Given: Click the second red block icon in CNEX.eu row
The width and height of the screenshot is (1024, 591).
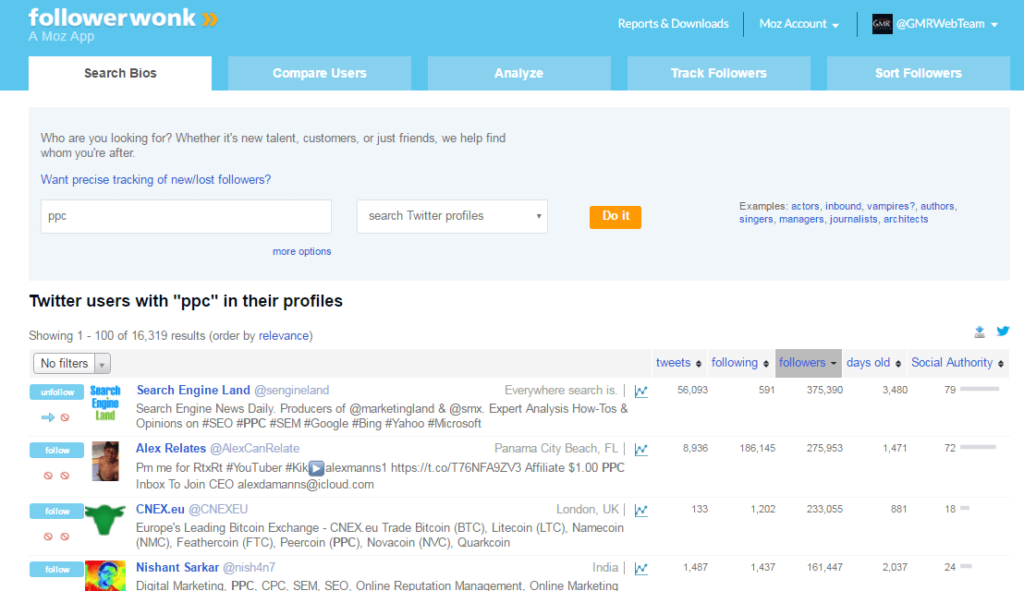Looking at the screenshot, I should (x=65, y=536).
